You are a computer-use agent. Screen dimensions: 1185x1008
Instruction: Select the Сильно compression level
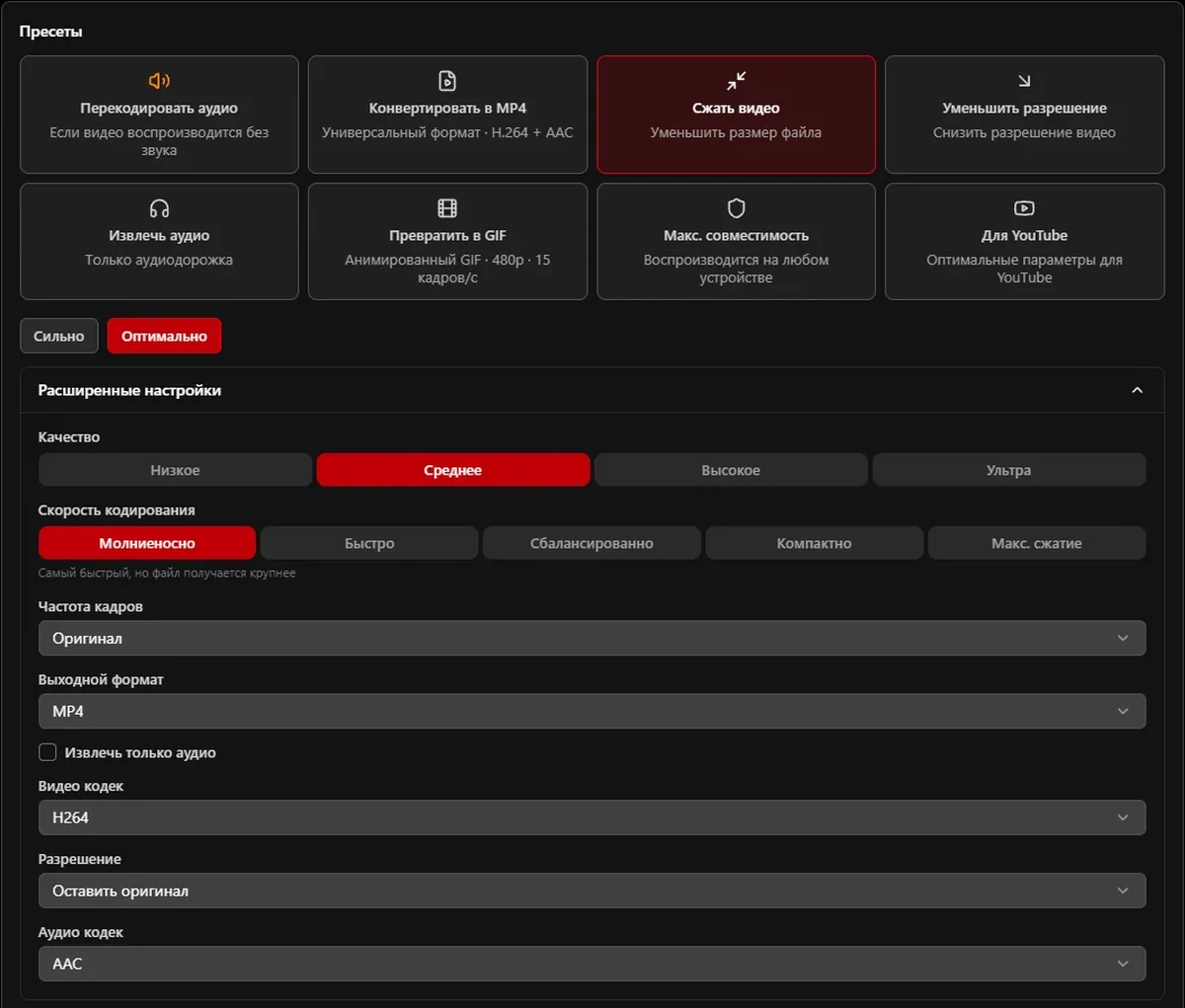(59, 336)
